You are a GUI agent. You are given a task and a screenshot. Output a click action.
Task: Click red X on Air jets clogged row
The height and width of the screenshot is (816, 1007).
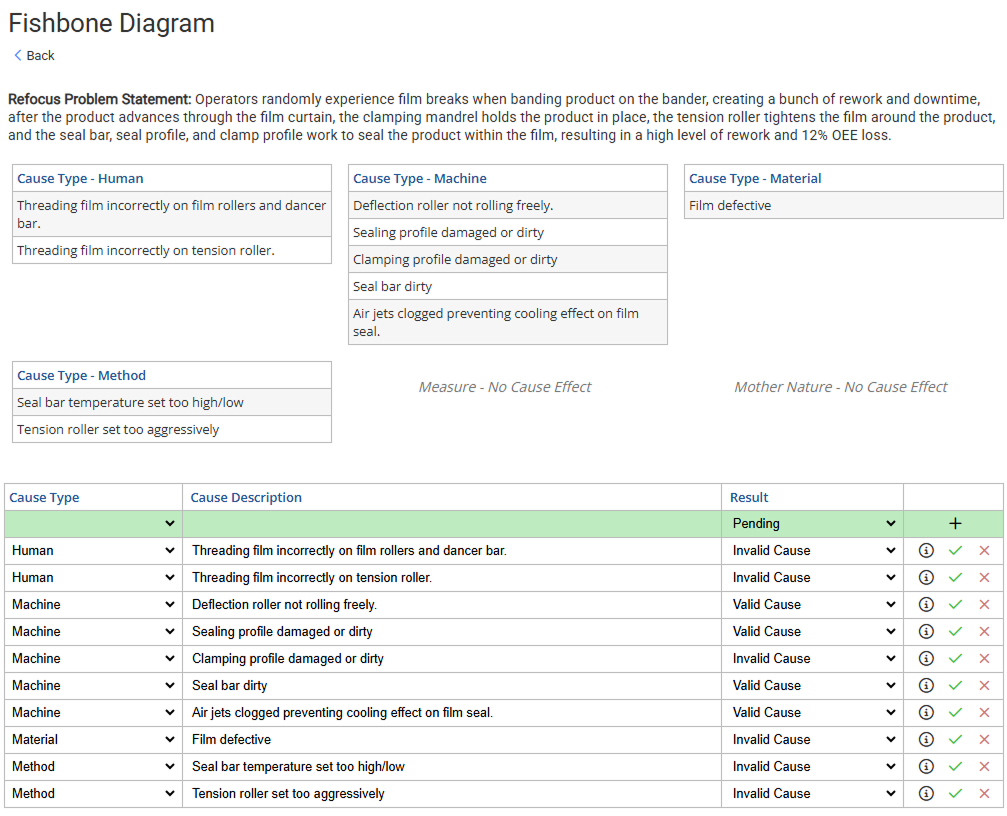(984, 713)
